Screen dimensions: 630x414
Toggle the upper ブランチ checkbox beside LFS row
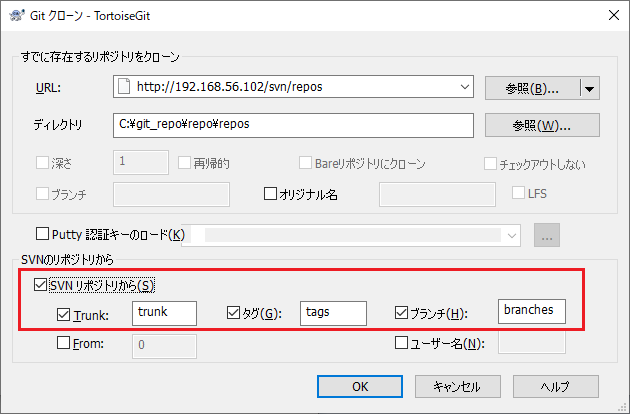(42, 194)
